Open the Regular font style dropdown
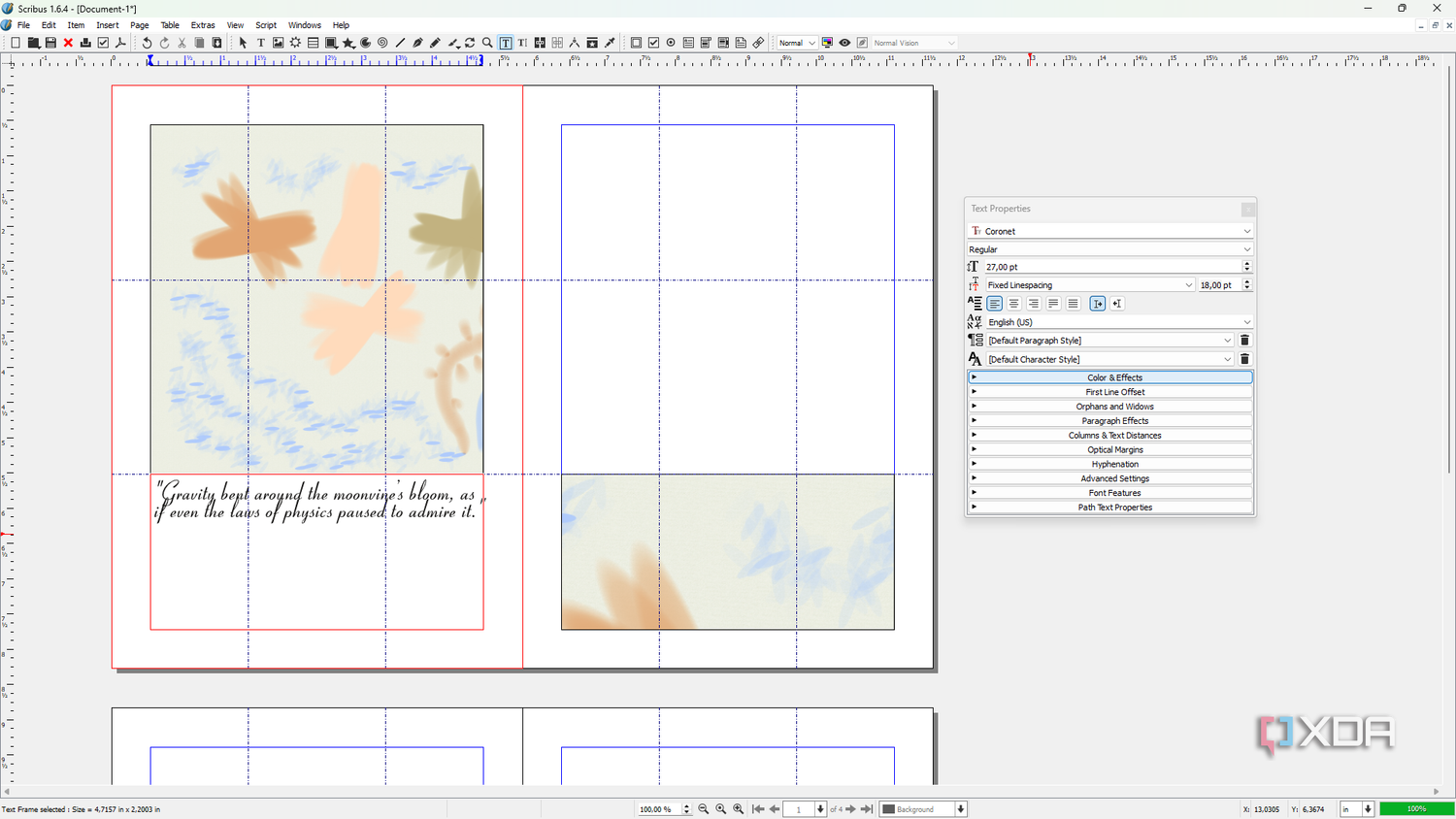The width and height of the screenshot is (1456, 819). coord(1110,249)
